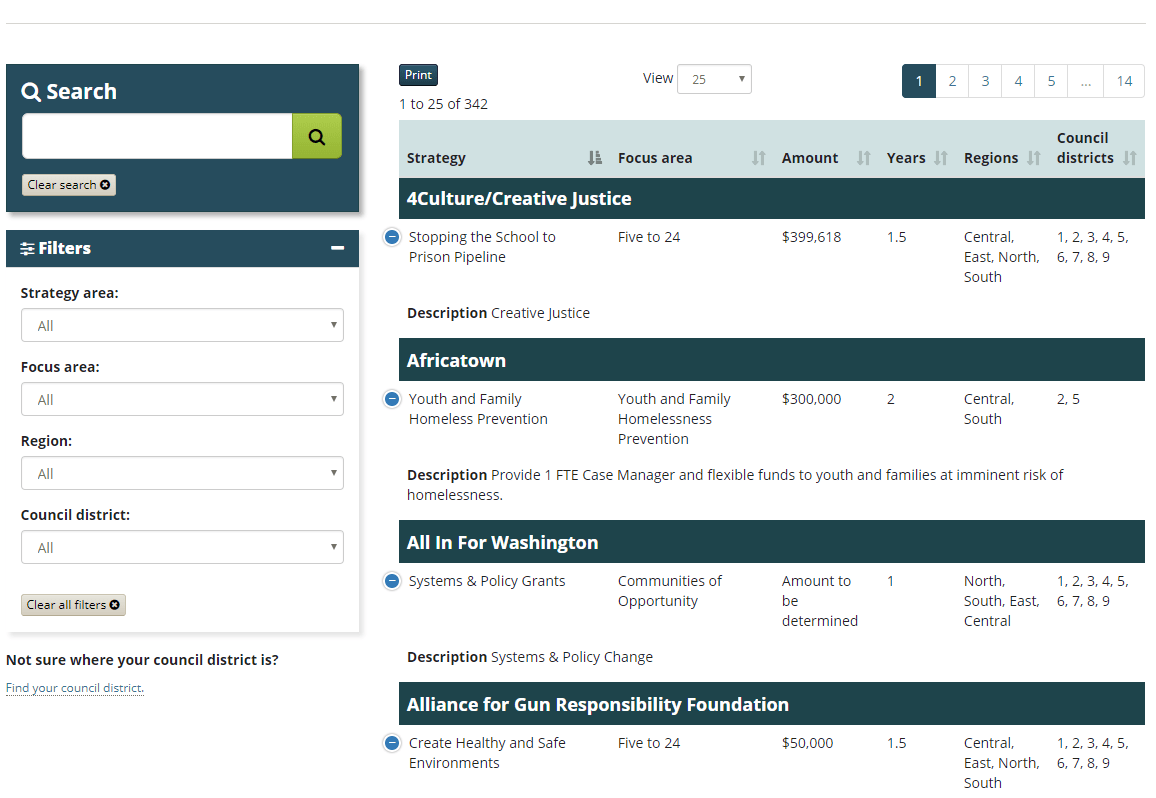This screenshot has width=1156, height=798.
Task: Click 'Communities of Opportunity' focus area cell
Action: (x=669, y=591)
